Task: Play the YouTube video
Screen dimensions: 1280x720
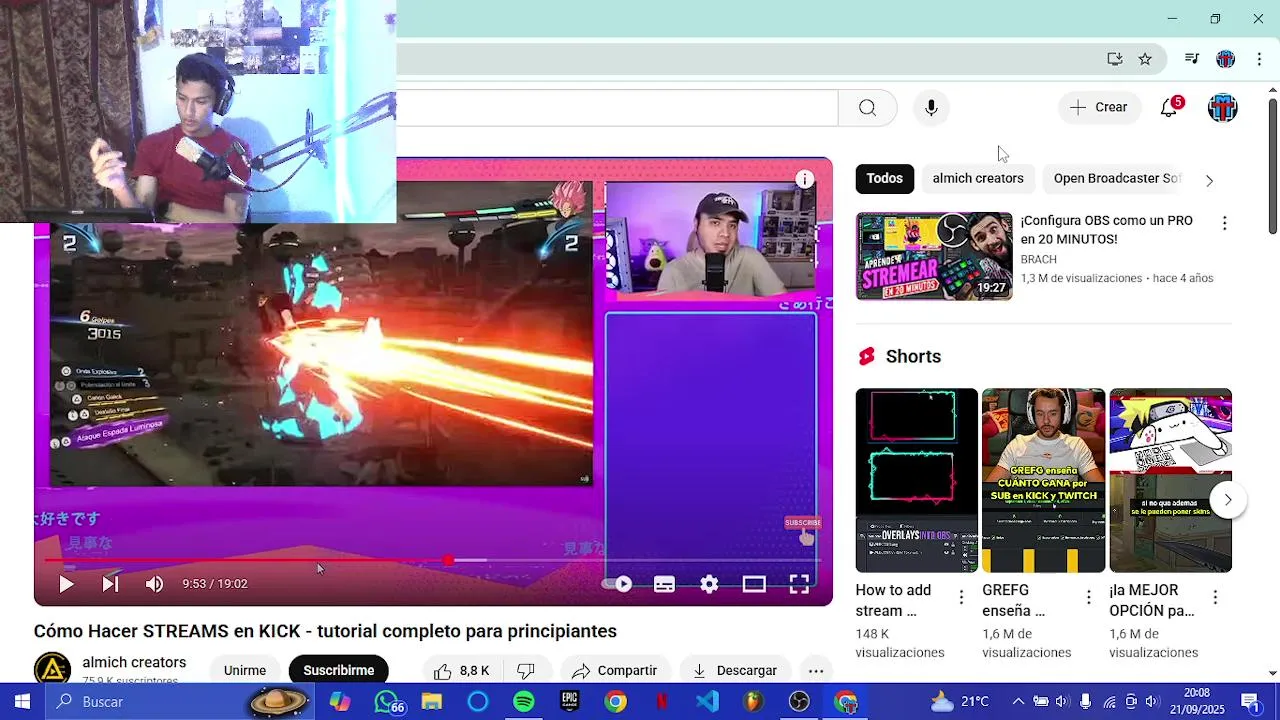Action: click(66, 585)
